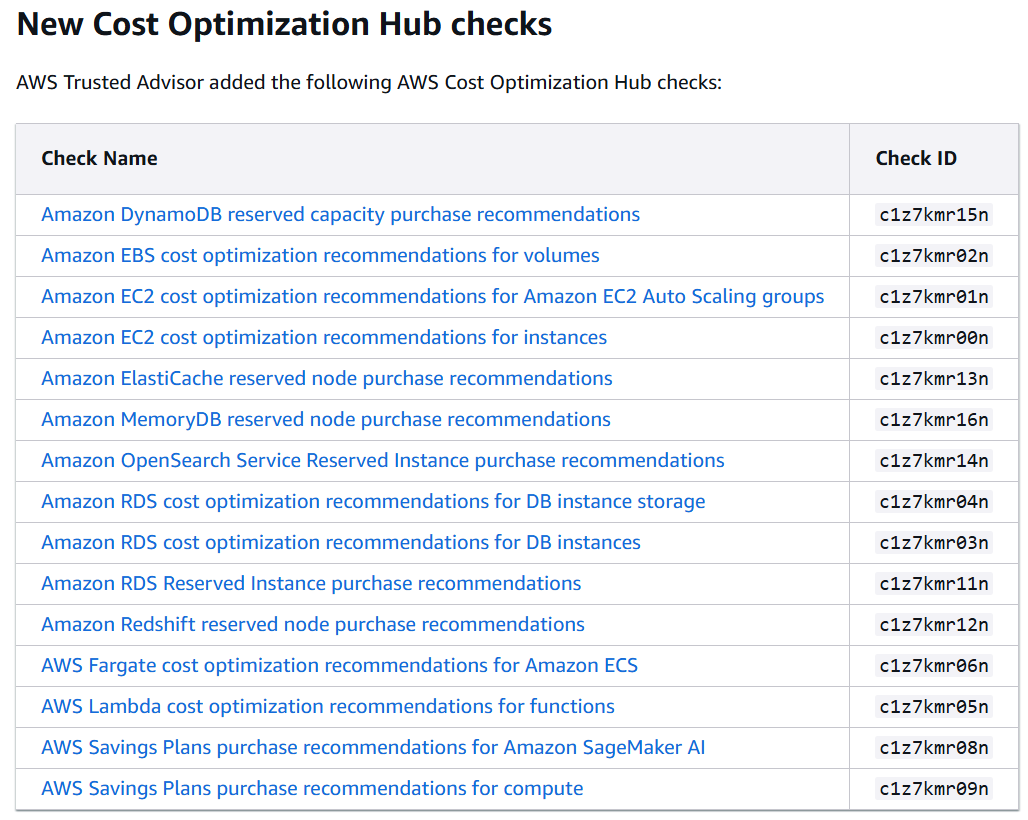Select check ID c1z7kmr16n
The width and height of the screenshot is (1028, 820).
tap(934, 420)
